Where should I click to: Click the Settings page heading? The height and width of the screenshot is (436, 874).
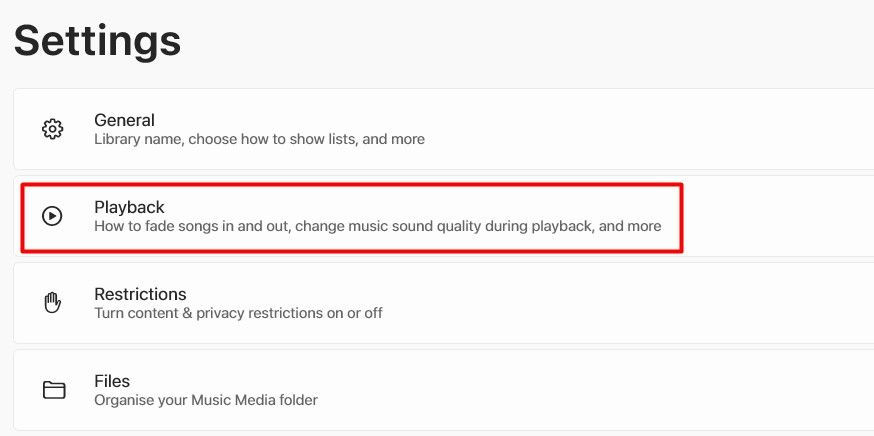point(98,40)
